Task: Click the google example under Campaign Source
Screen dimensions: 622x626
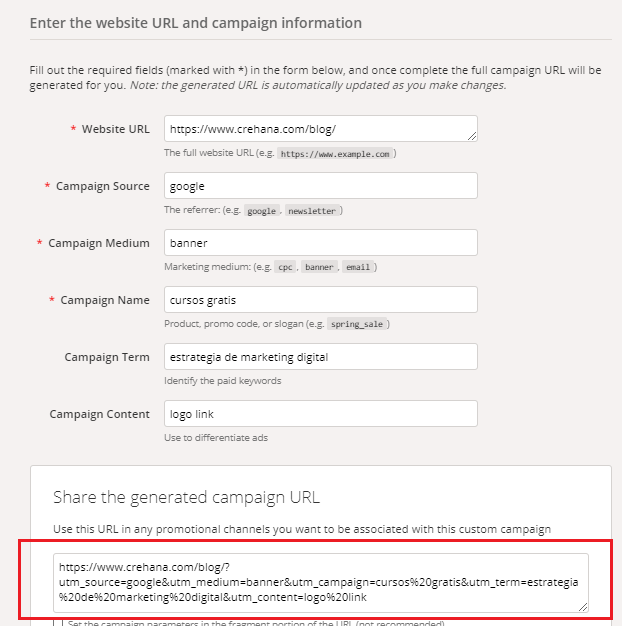Action: (x=262, y=211)
